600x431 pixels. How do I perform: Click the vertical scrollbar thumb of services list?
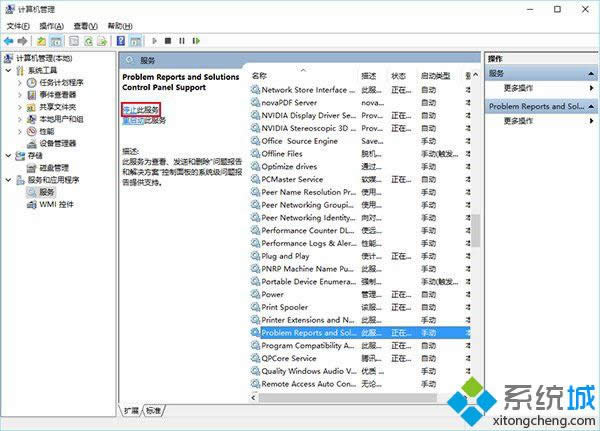475,230
